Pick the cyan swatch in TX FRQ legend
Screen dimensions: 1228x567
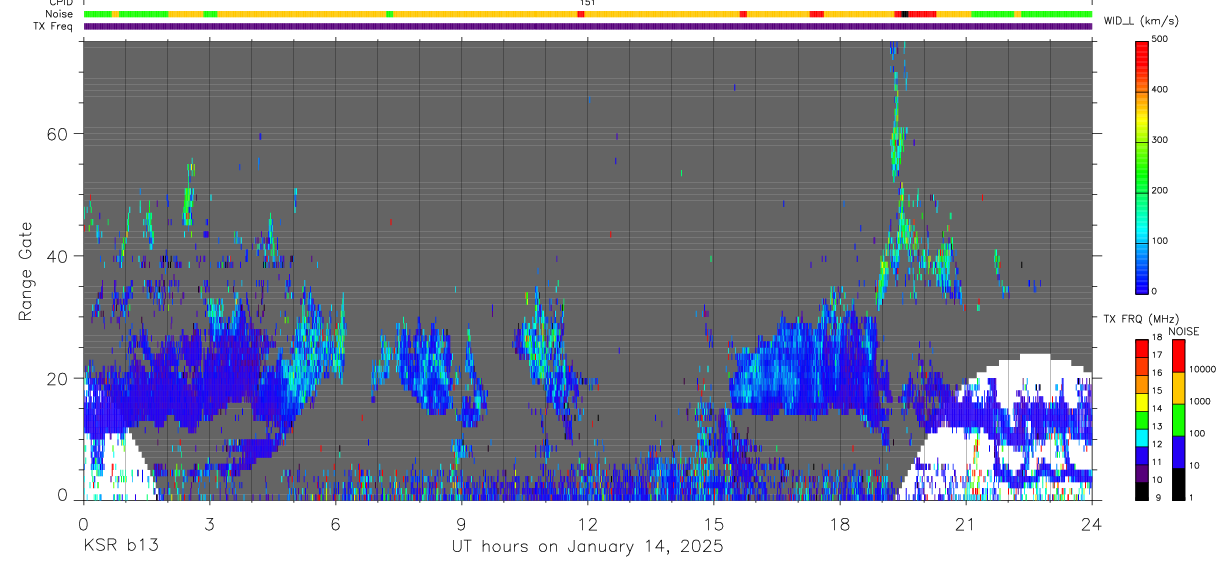[x=1142, y=437]
